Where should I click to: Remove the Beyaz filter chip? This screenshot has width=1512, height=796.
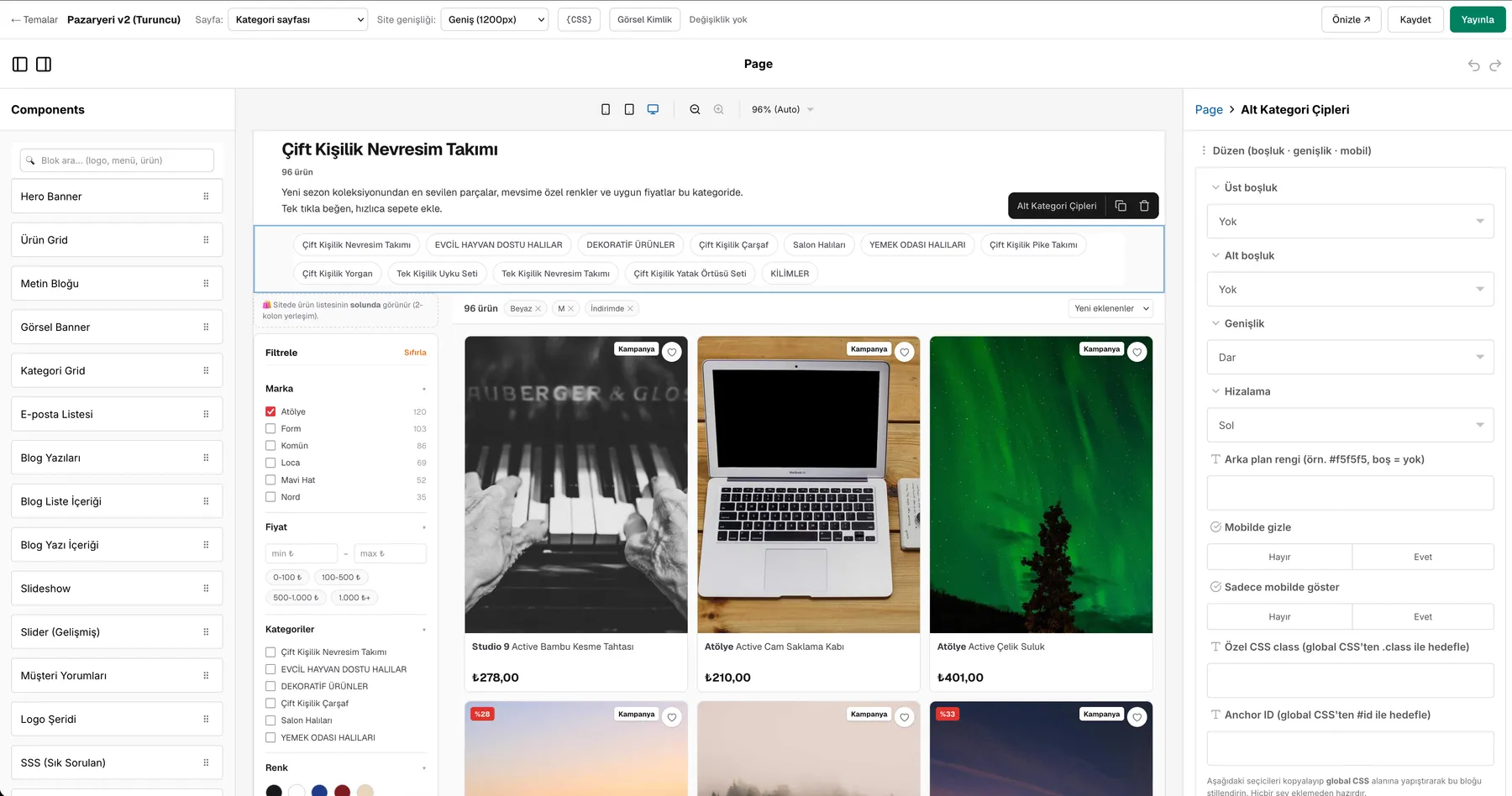(x=538, y=309)
